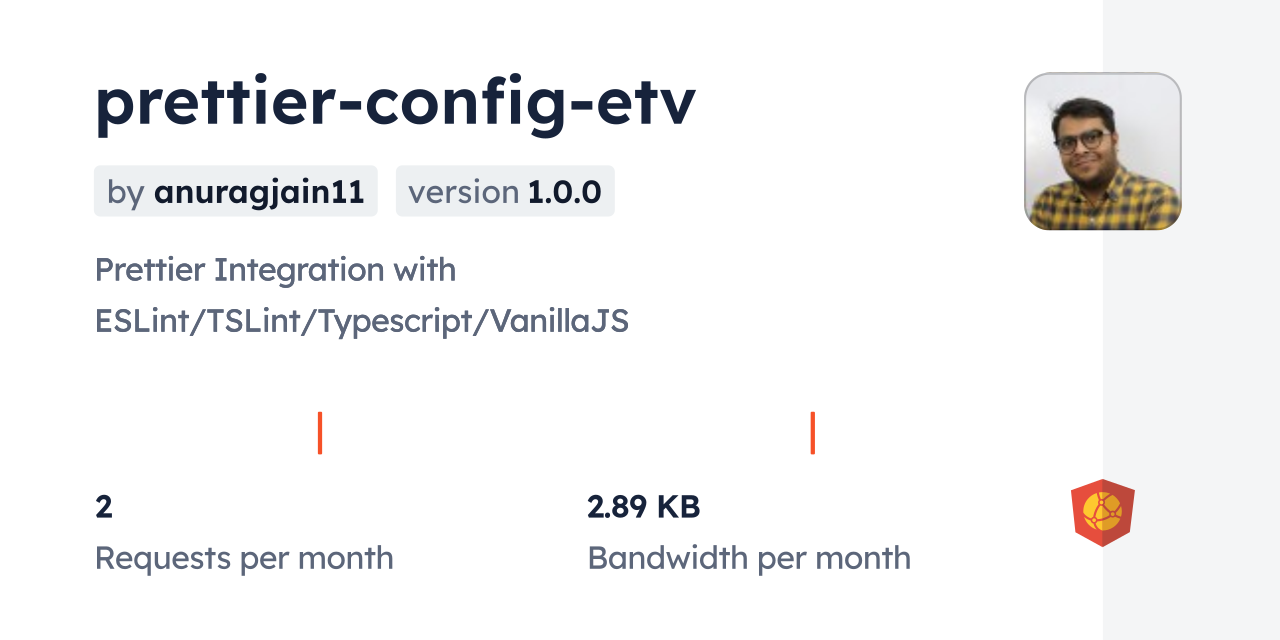The width and height of the screenshot is (1280, 640).
Task: Open the prettier-config-etv package title
Action: click(x=395, y=103)
